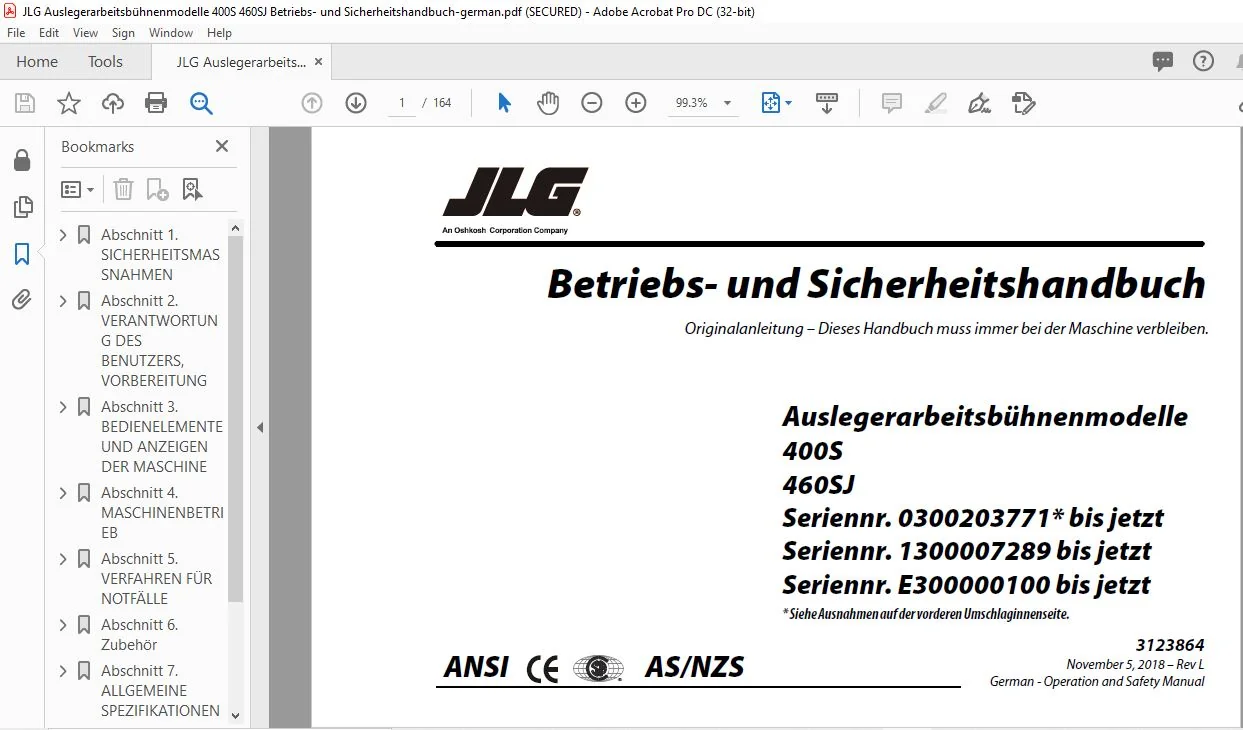Switch to the Home tab
Screen dimensions: 1243x730
(37, 61)
